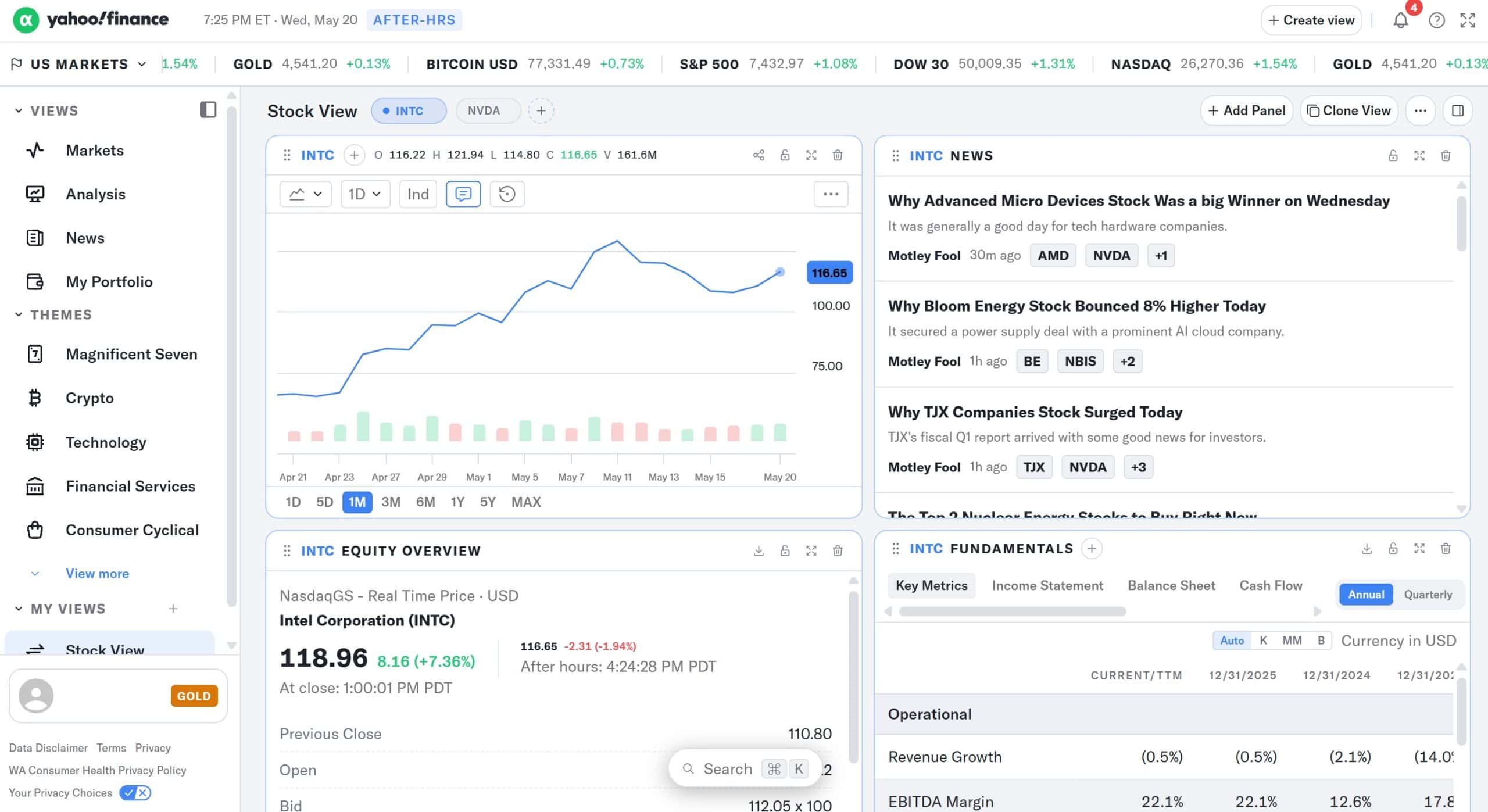Lock the INTC News panel
Screen dimensions: 1488x812
pyautogui.click(x=1393, y=156)
